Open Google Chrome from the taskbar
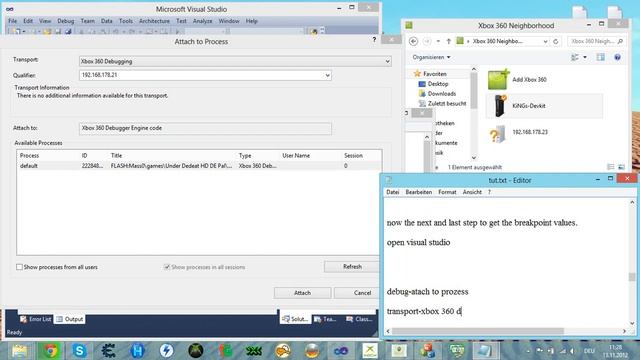640x360 pixels. pos(50,351)
